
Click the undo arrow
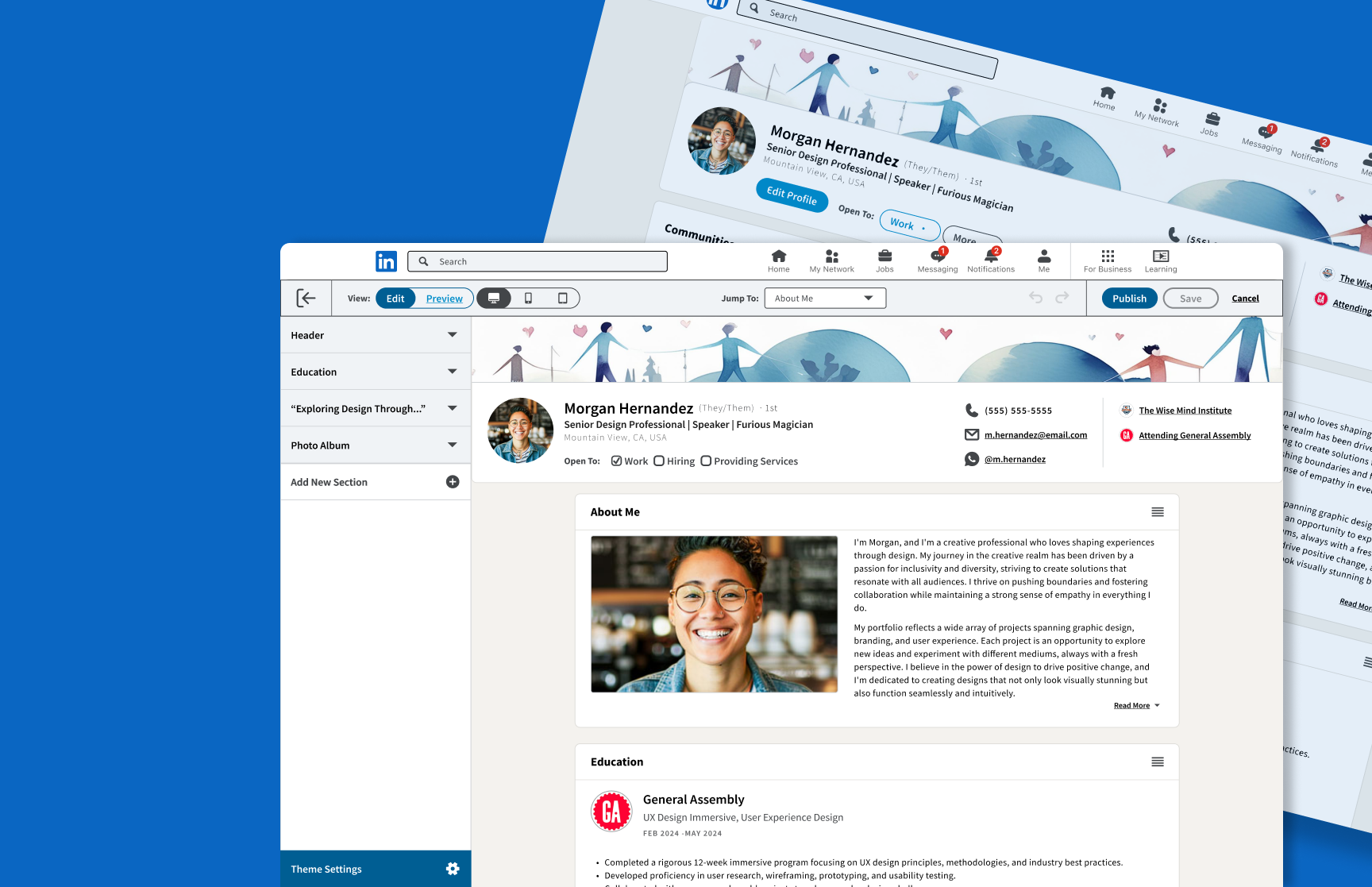[1035, 297]
